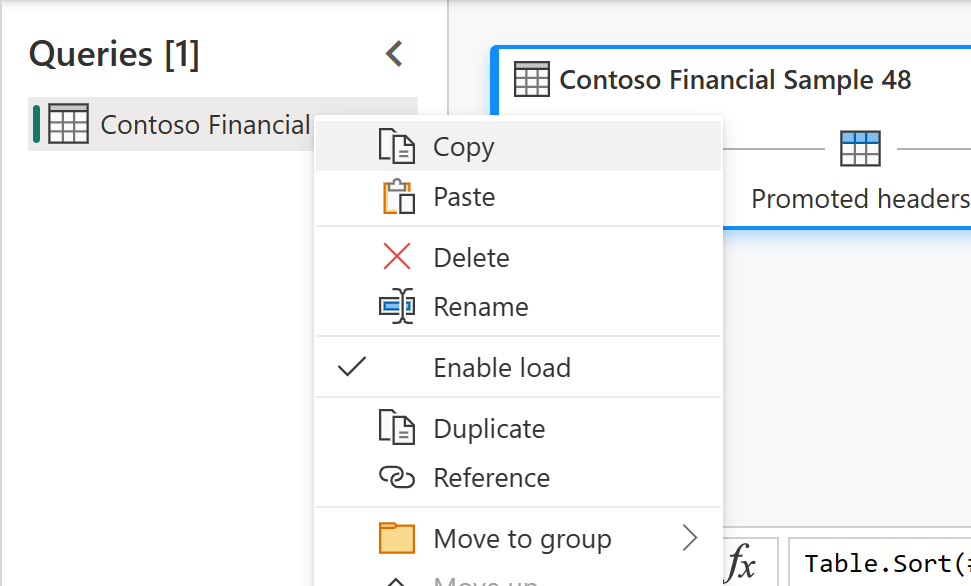
Task: Choose Delete from the context menu
Action: pos(471,257)
